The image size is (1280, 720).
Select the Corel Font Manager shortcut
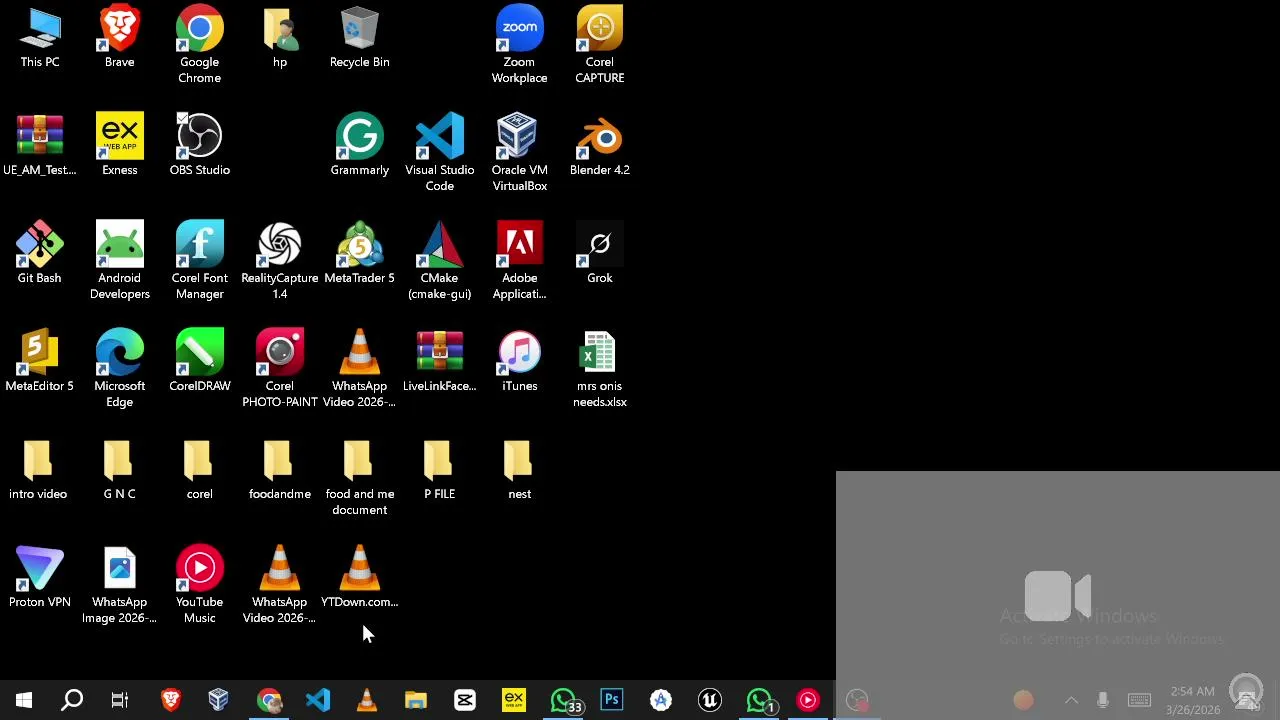(x=200, y=261)
